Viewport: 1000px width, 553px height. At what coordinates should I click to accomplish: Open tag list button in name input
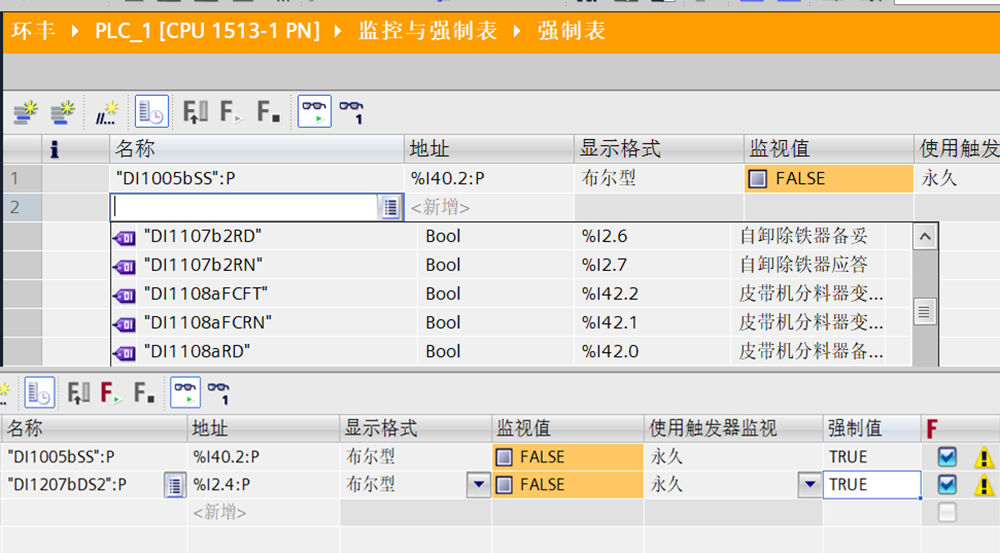[390, 207]
